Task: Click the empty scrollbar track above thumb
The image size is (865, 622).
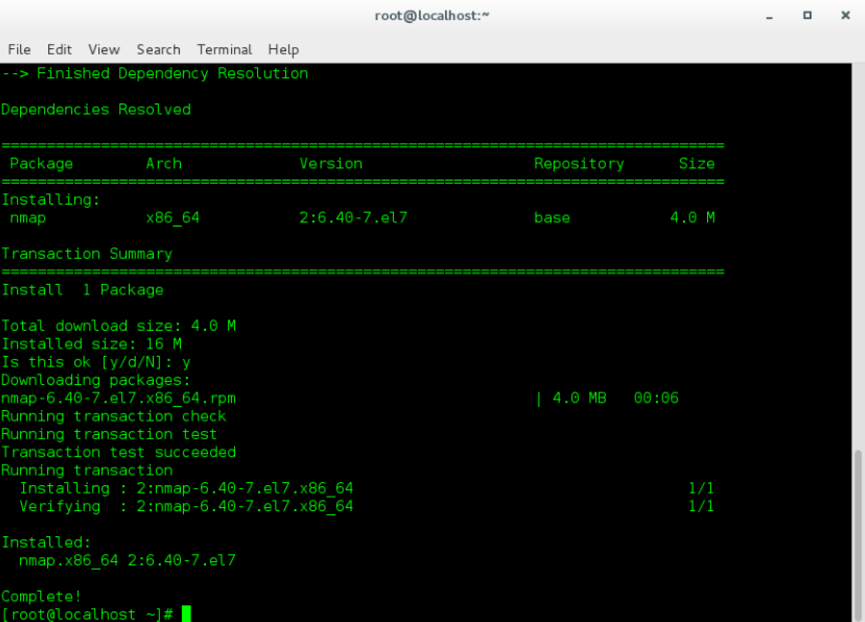Action: coord(858,250)
